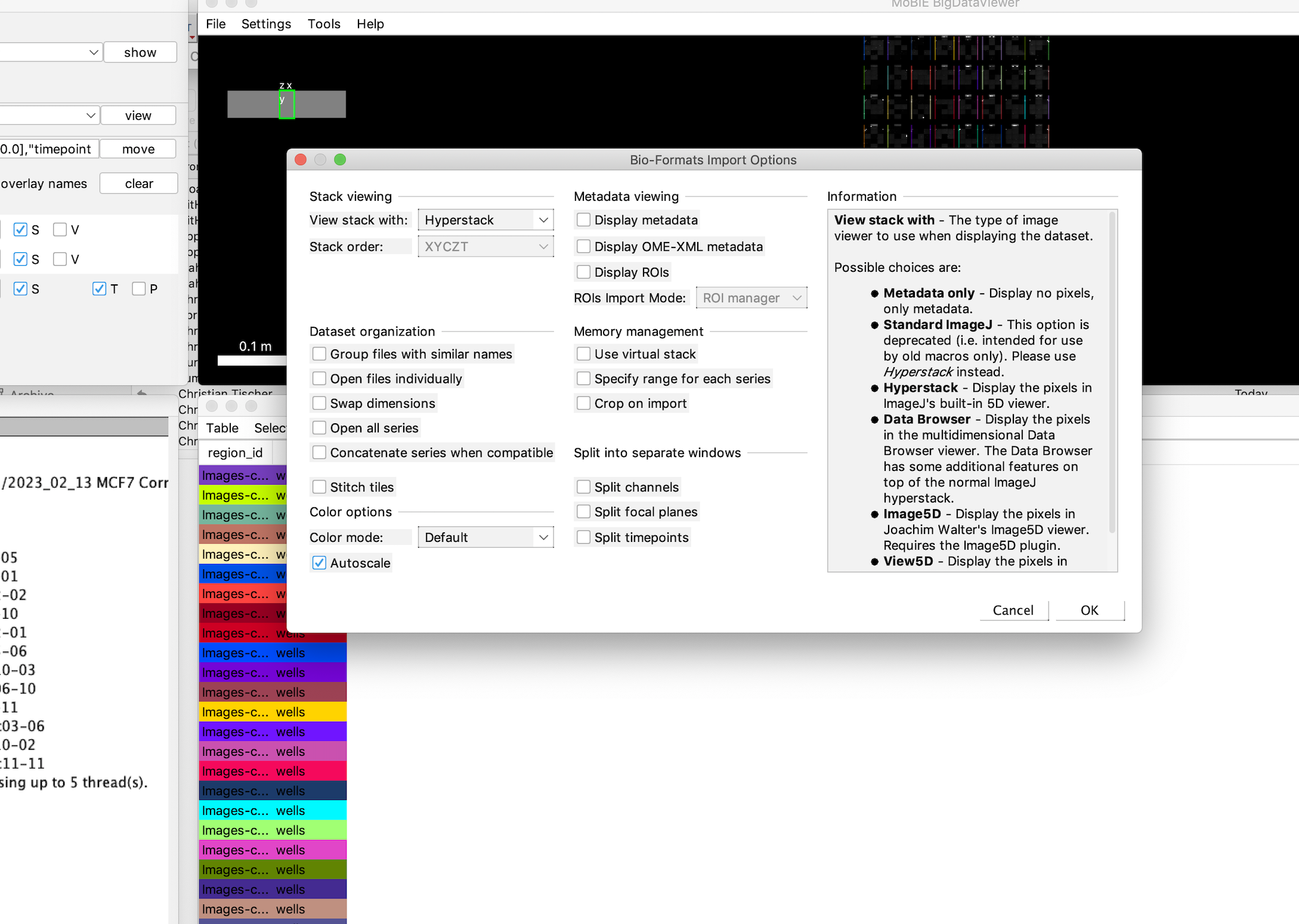Enable the Display metadata checkbox
This screenshot has height=924, width=1299.
pos(583,219)
